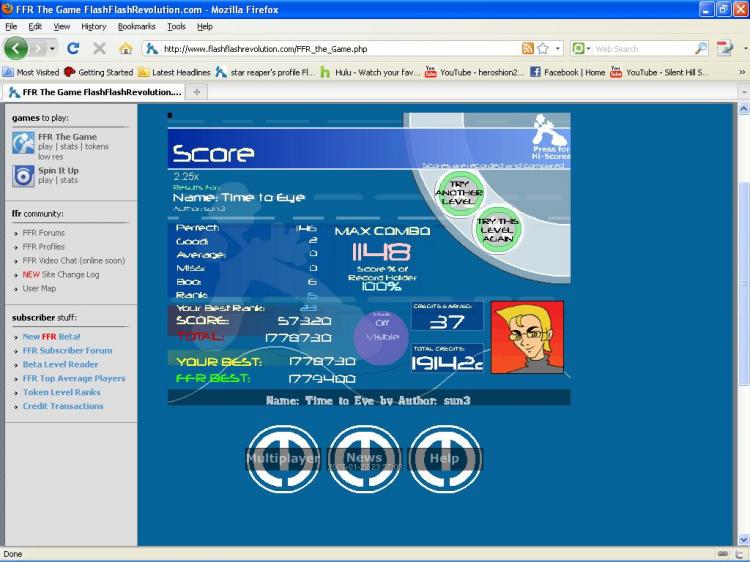Go to the home page icon

126,48
